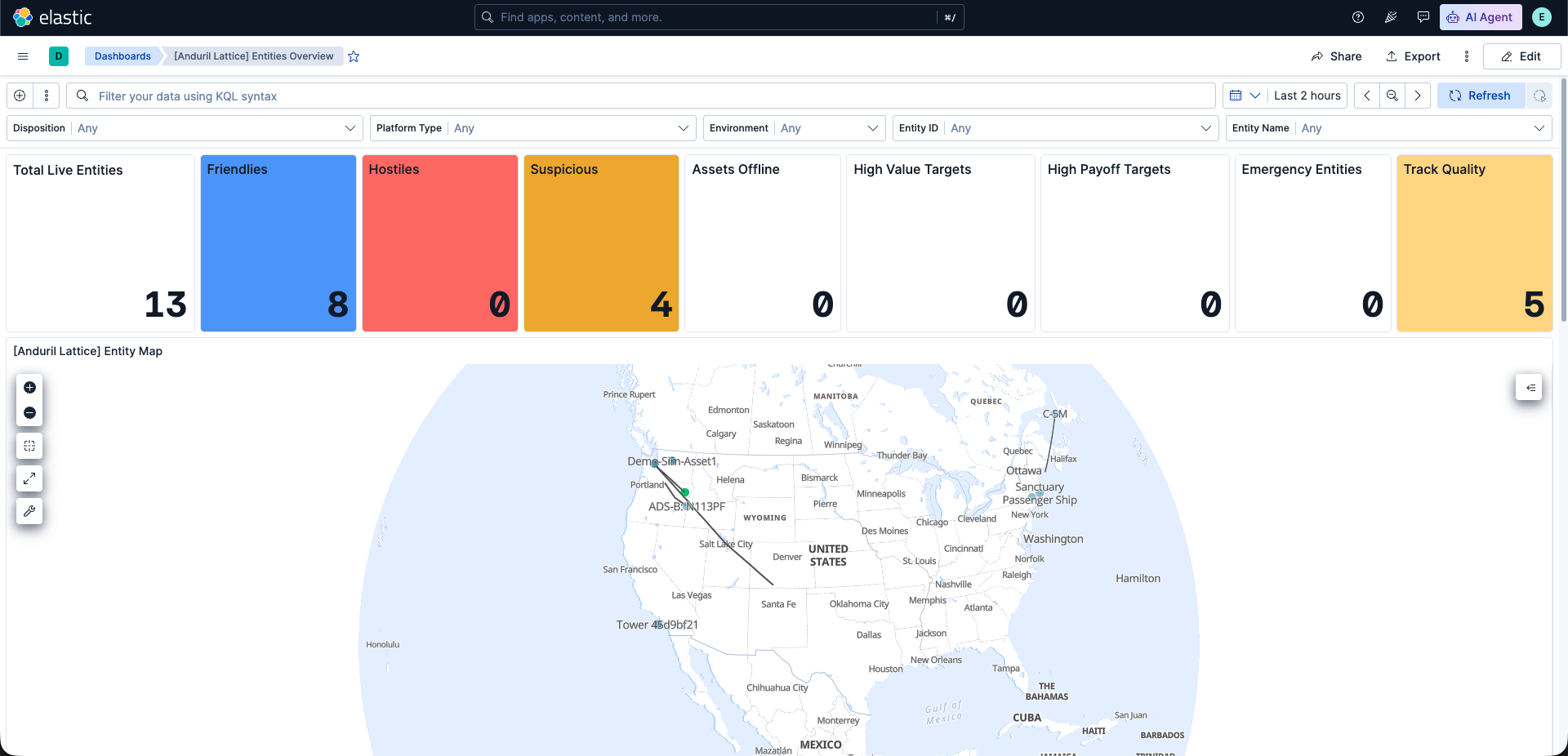Click the Passenger Ship entity label
This screenshot has width=1568, height=756.
tap(1040, 500)
